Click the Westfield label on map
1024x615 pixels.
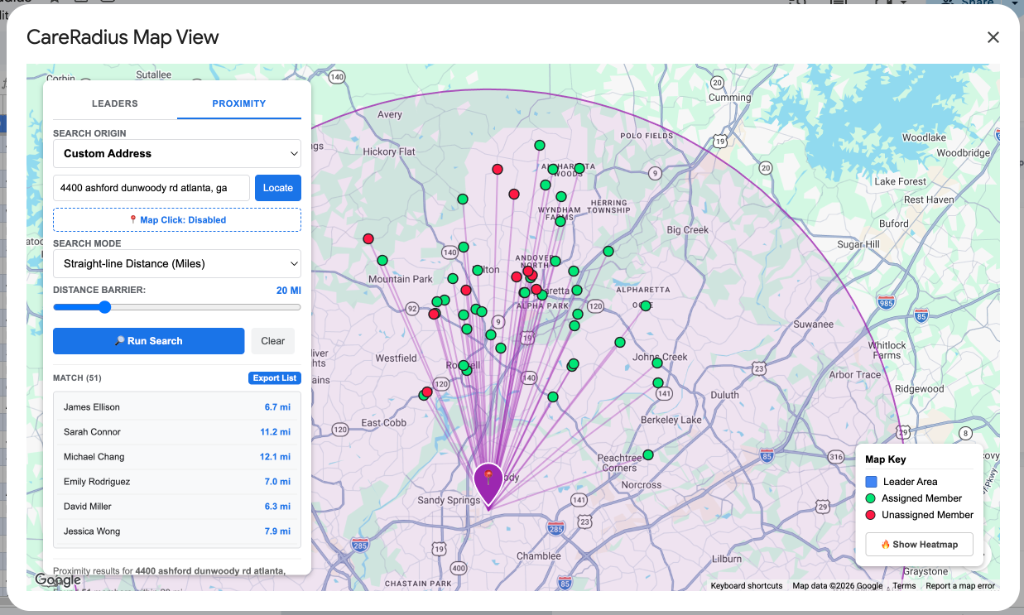396,358
